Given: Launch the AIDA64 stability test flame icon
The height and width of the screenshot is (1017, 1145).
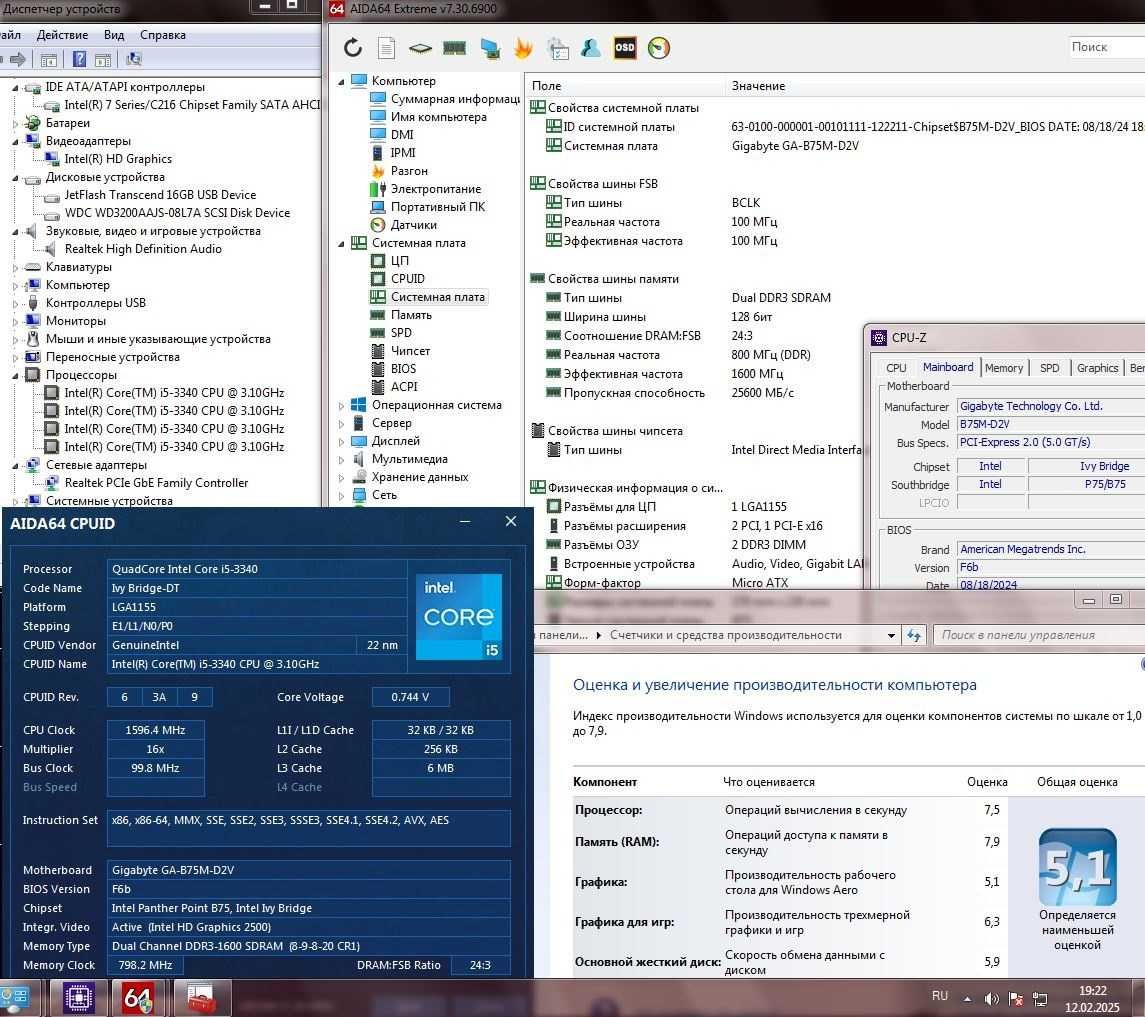Looking at the screenshot, I should point(523,48).
